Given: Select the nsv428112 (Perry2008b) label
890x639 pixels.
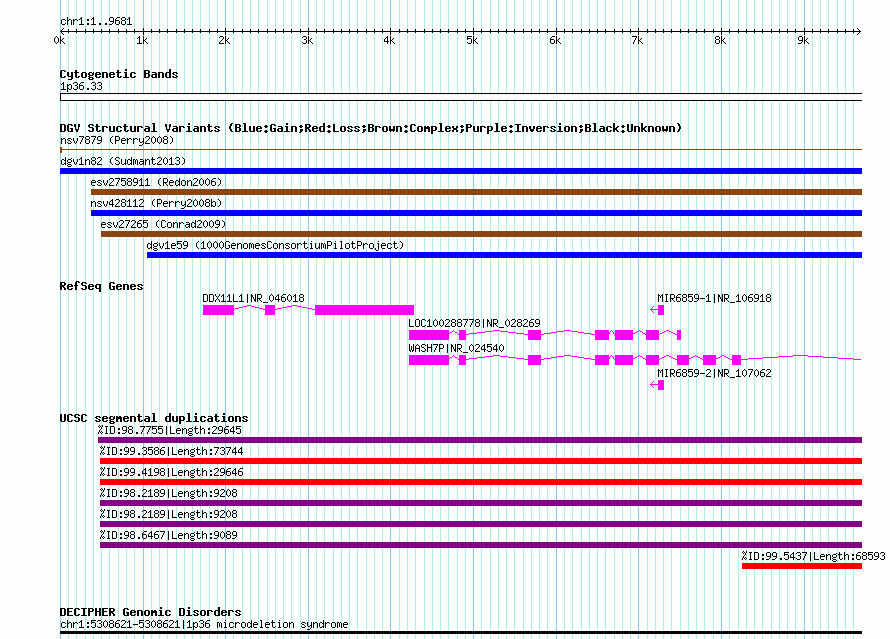Looking at the screenshot, I should click(156, 203).
